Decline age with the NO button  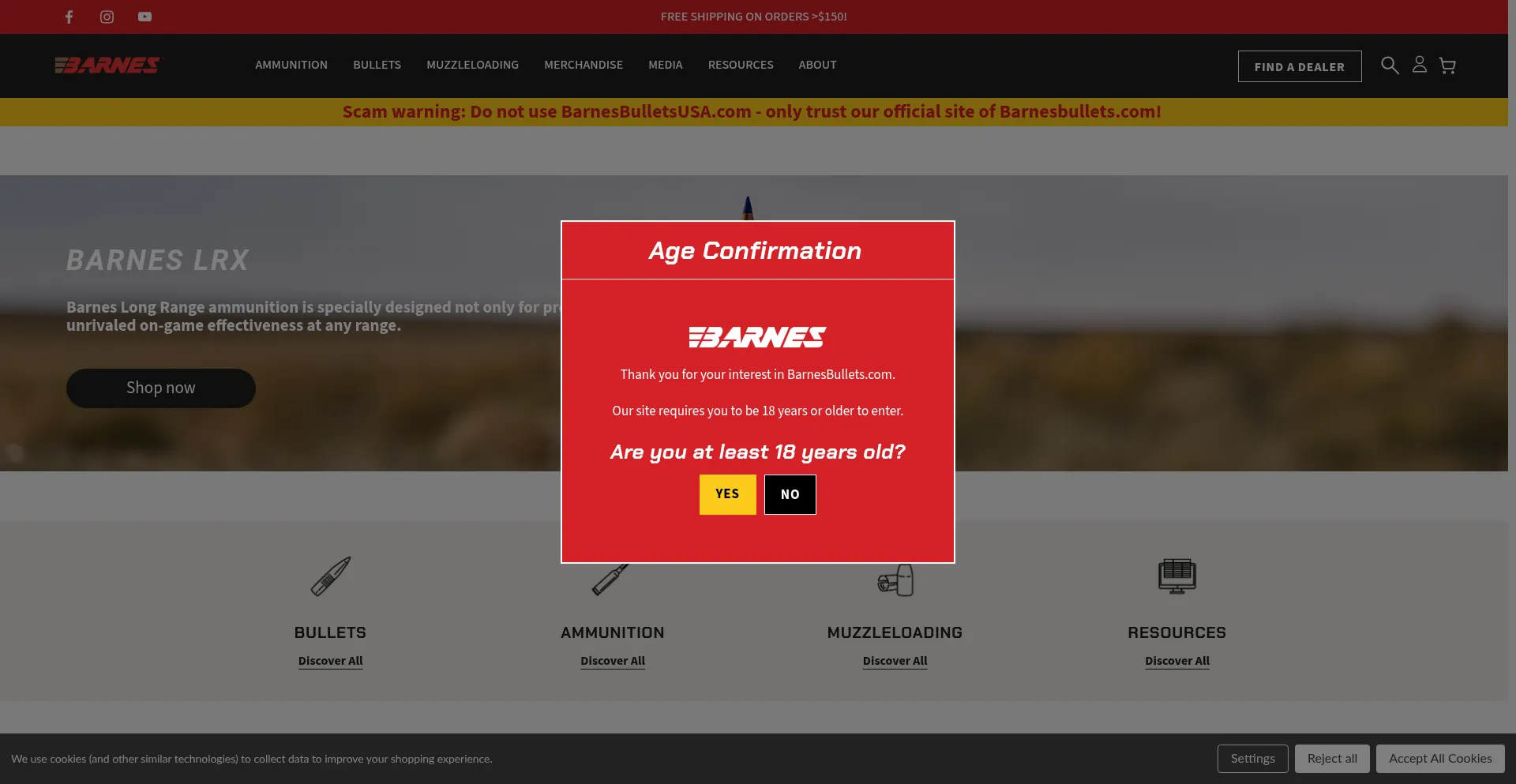click(x=790, y=494)
